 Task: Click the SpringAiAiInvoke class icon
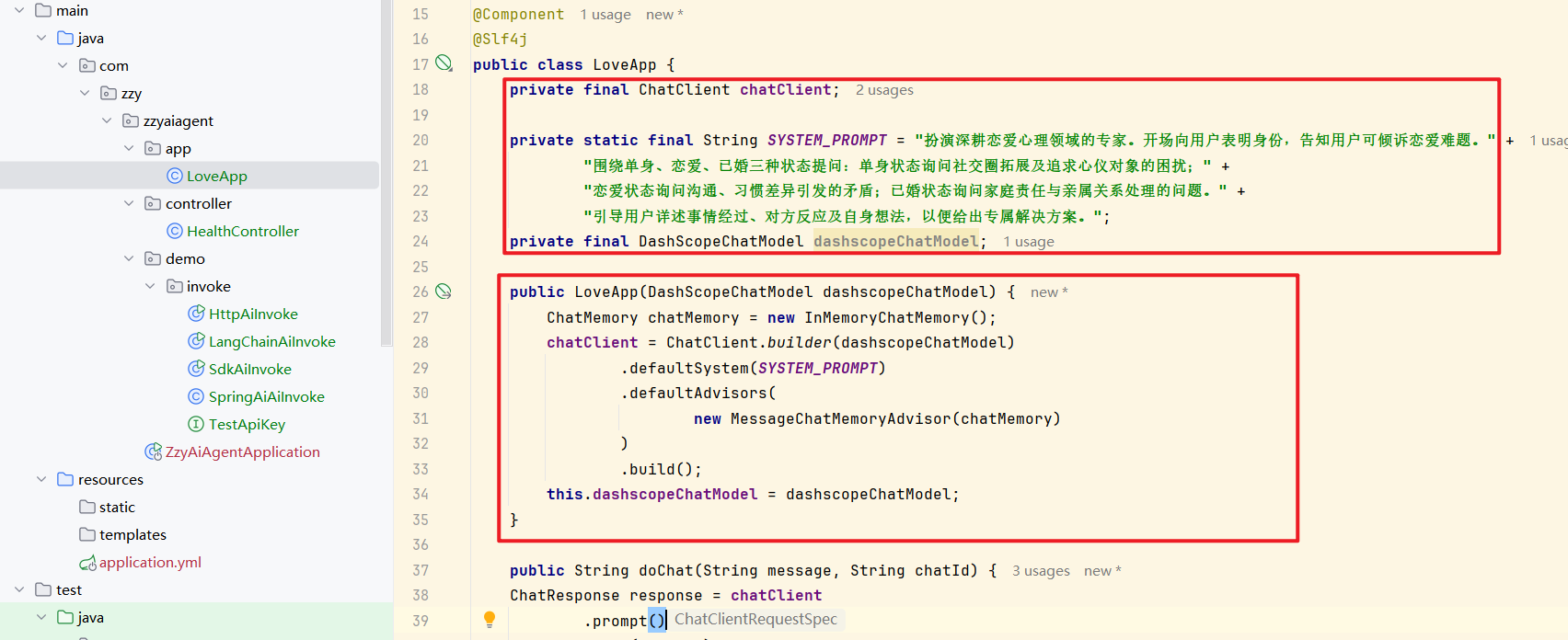tap(196, 396)
